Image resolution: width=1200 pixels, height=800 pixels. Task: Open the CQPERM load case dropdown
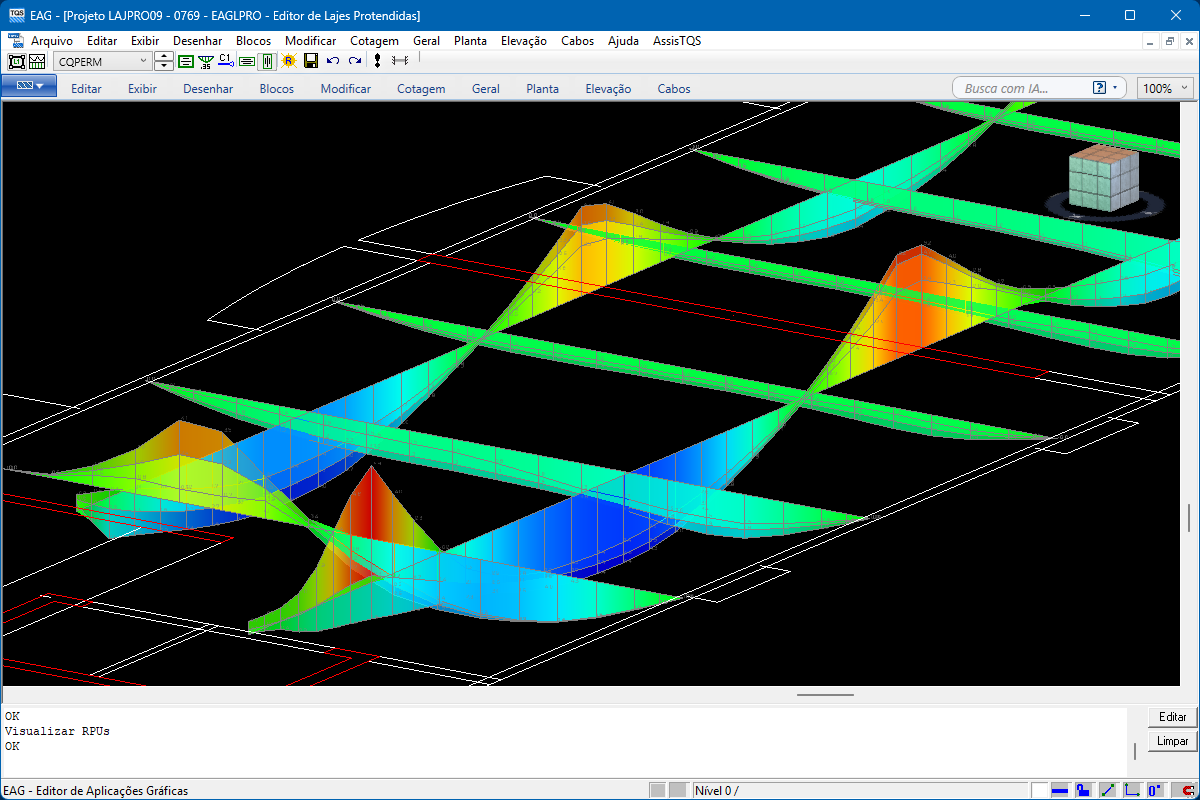point(142,61)
